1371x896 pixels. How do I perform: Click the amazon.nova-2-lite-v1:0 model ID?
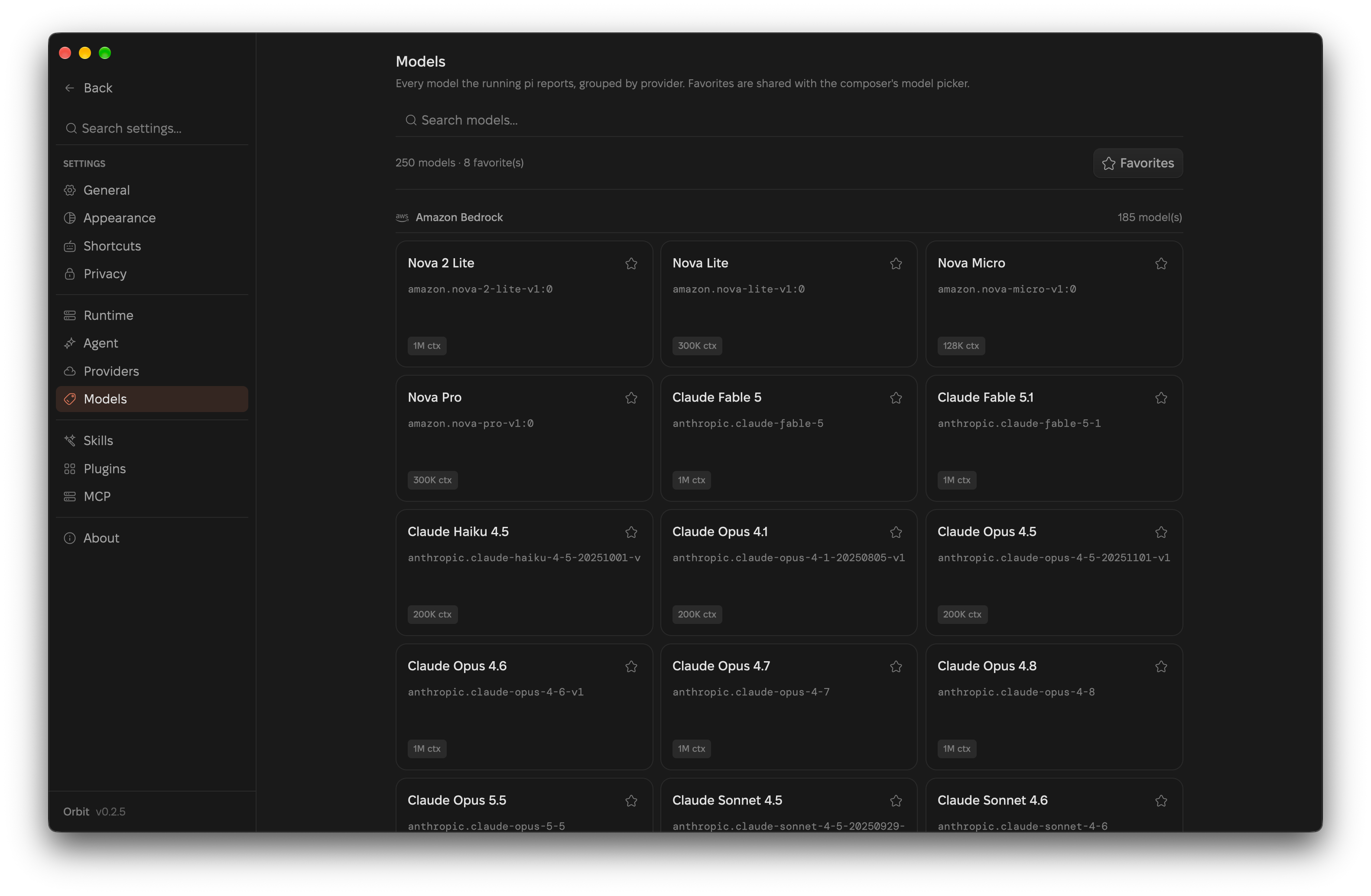point(480,289)
